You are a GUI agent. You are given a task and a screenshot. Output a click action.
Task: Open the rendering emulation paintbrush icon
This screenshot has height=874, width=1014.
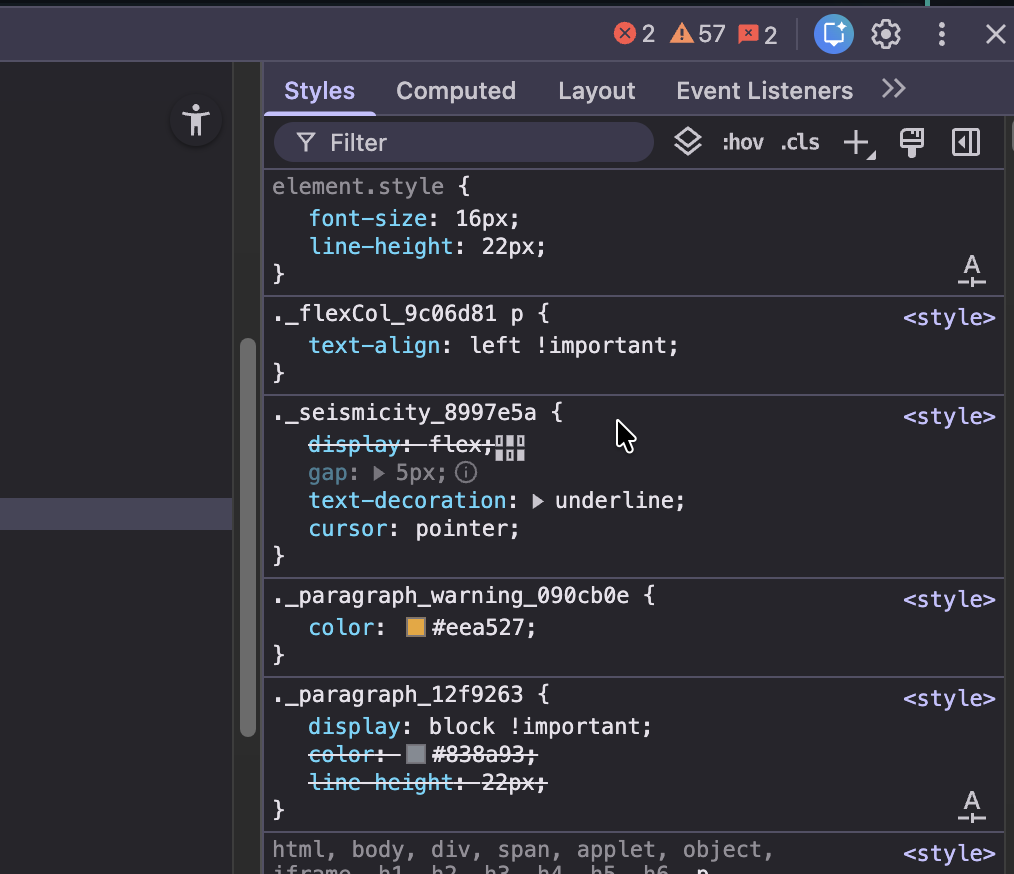(911, 142)
